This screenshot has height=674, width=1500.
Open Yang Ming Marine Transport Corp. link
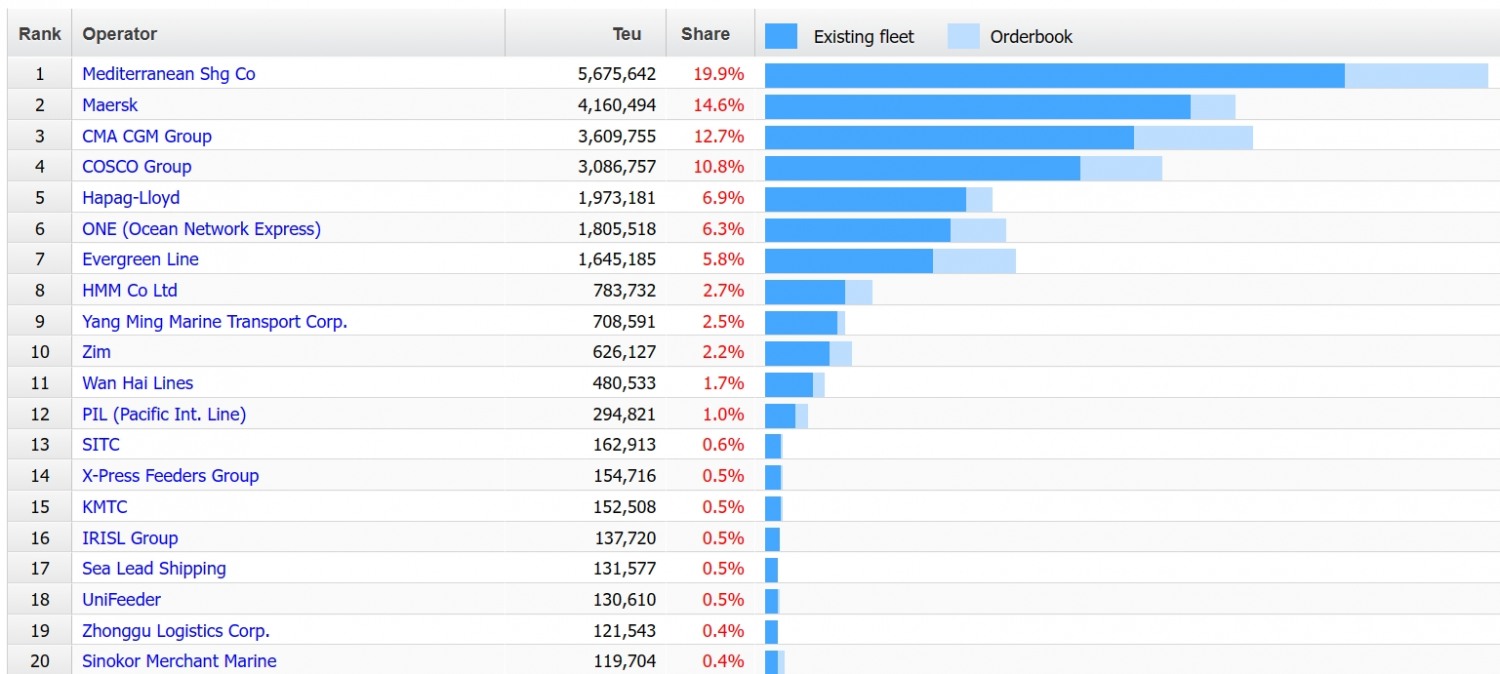pyautogui.click(x=215, y=322)
